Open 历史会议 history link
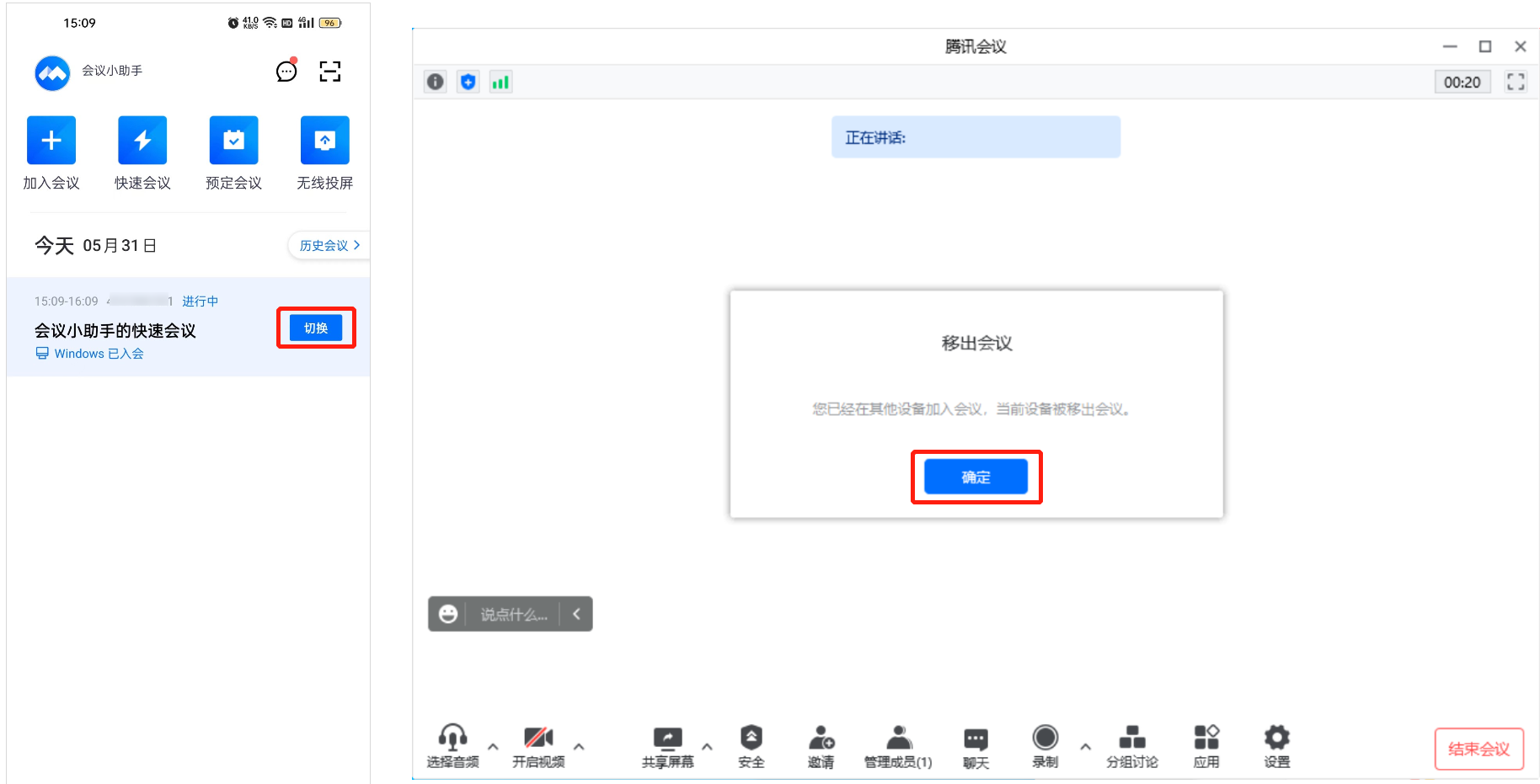Viewport: 1540px width, 784px height. pyautogui.click(x=329, y=245)
